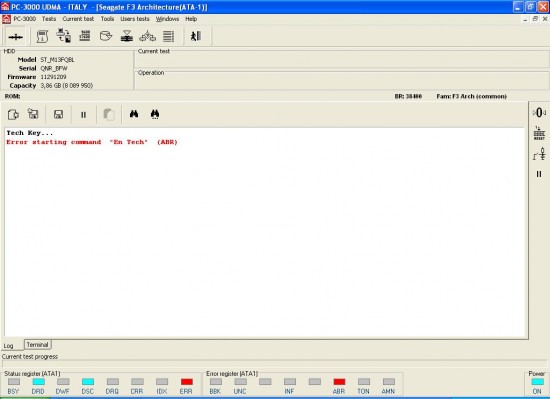The width and height of the screenshot is (550, 399).
Task: Click the HDD connection icon in main toolbar
Action: click(15, 36)
